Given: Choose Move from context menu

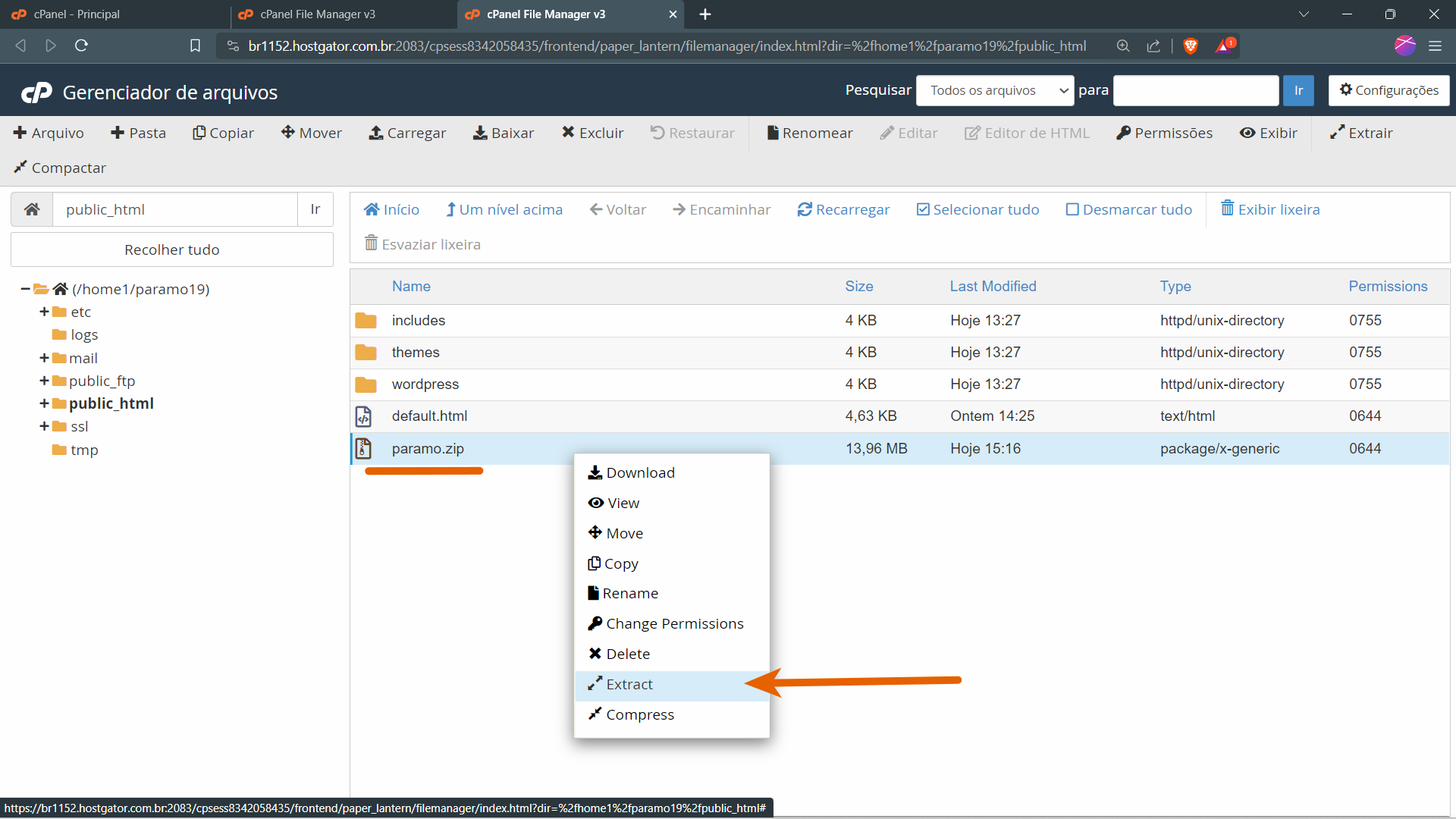Looking at the screenshot, I should pos(672,534).
